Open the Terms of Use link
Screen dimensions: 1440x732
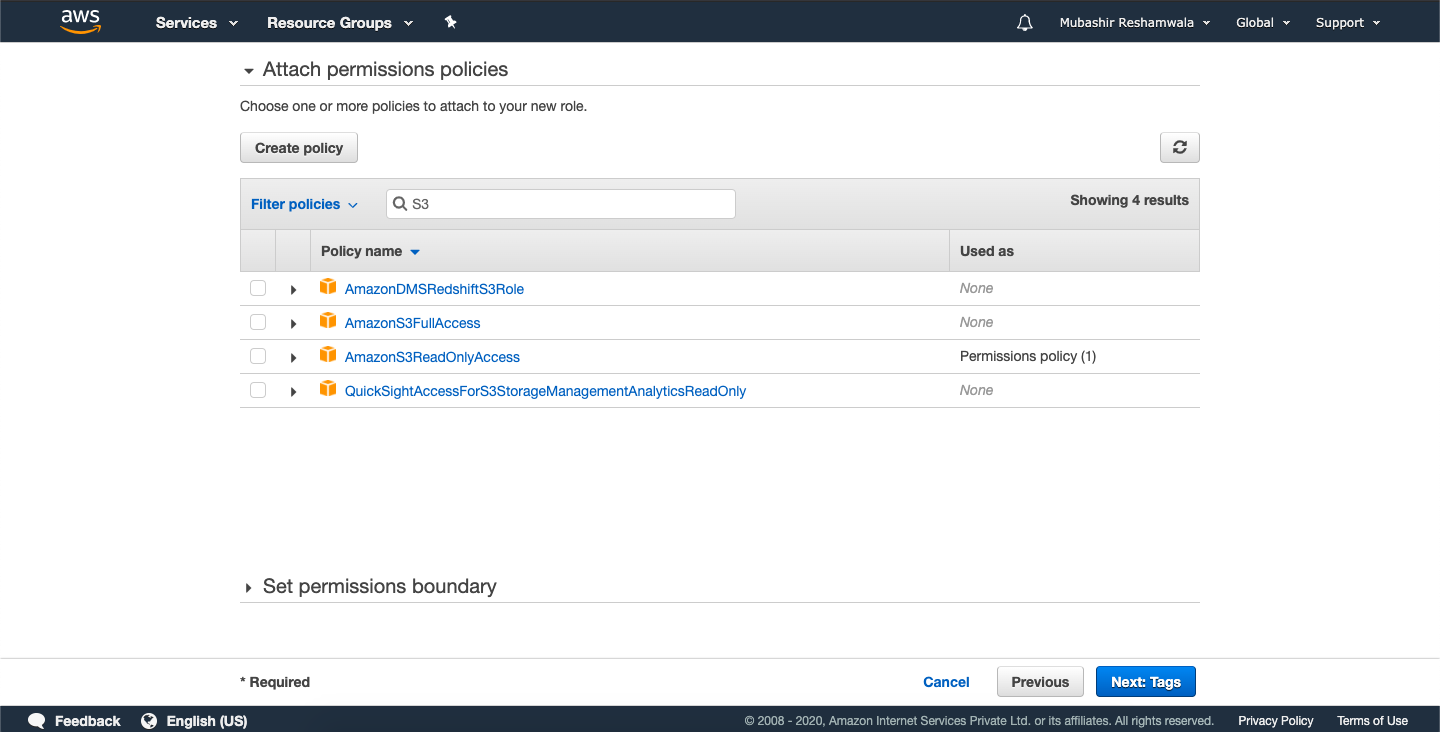point(1372,721)
